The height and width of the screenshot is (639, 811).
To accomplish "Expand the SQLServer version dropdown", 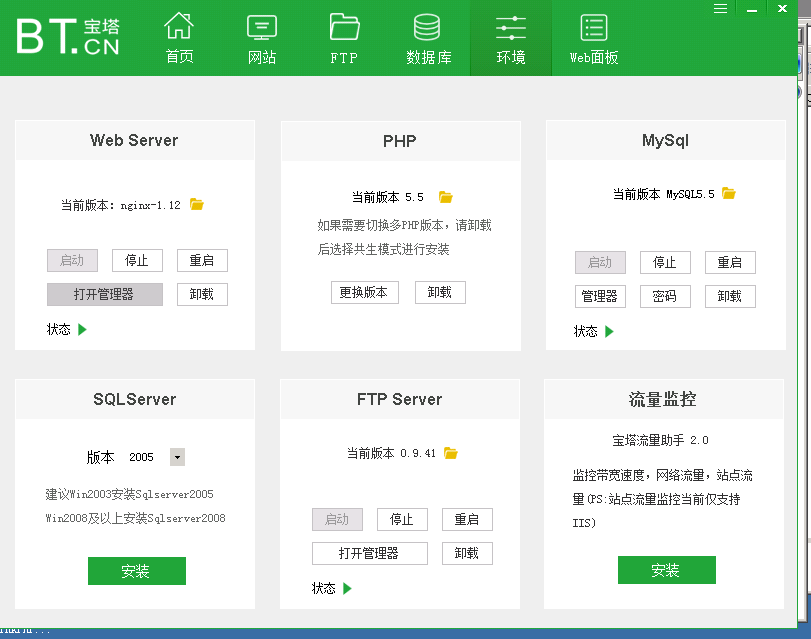I will click(x=177, y=457).
